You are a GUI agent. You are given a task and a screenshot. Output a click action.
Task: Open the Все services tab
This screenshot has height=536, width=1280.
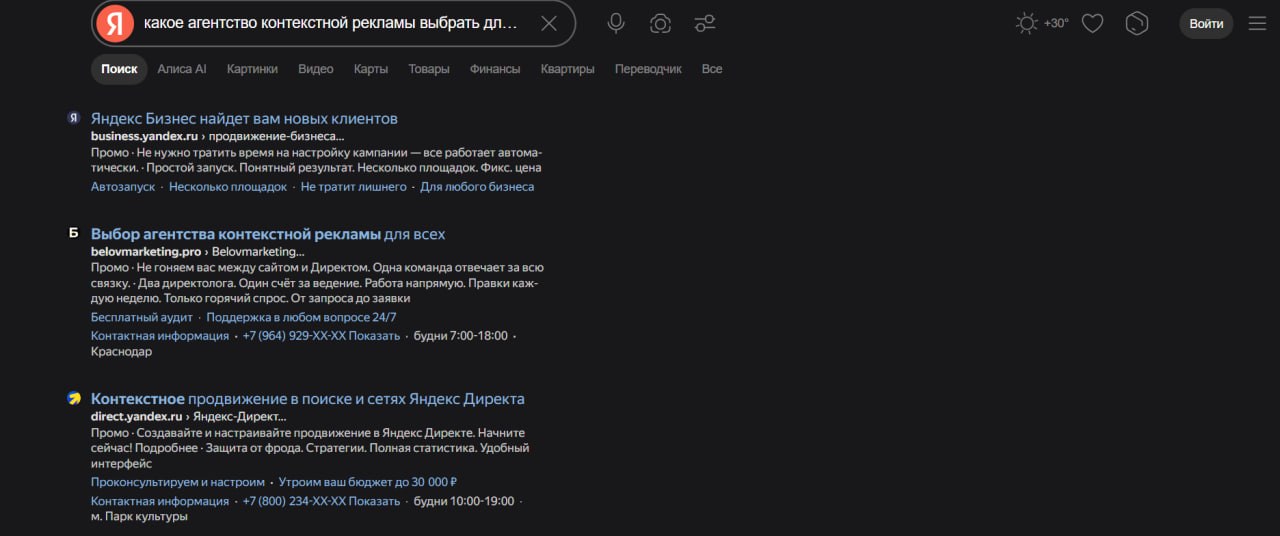(712, 69)
